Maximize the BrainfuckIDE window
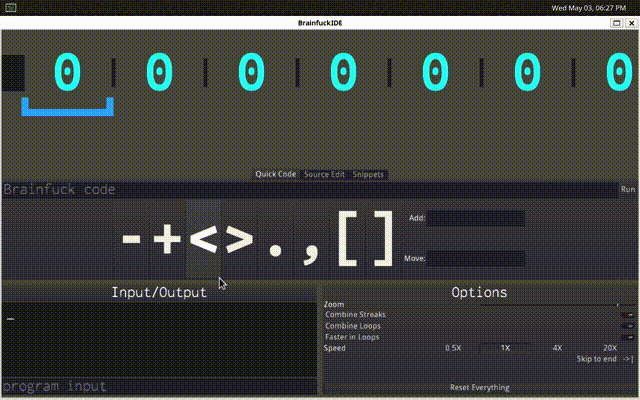 pos(616,23)
